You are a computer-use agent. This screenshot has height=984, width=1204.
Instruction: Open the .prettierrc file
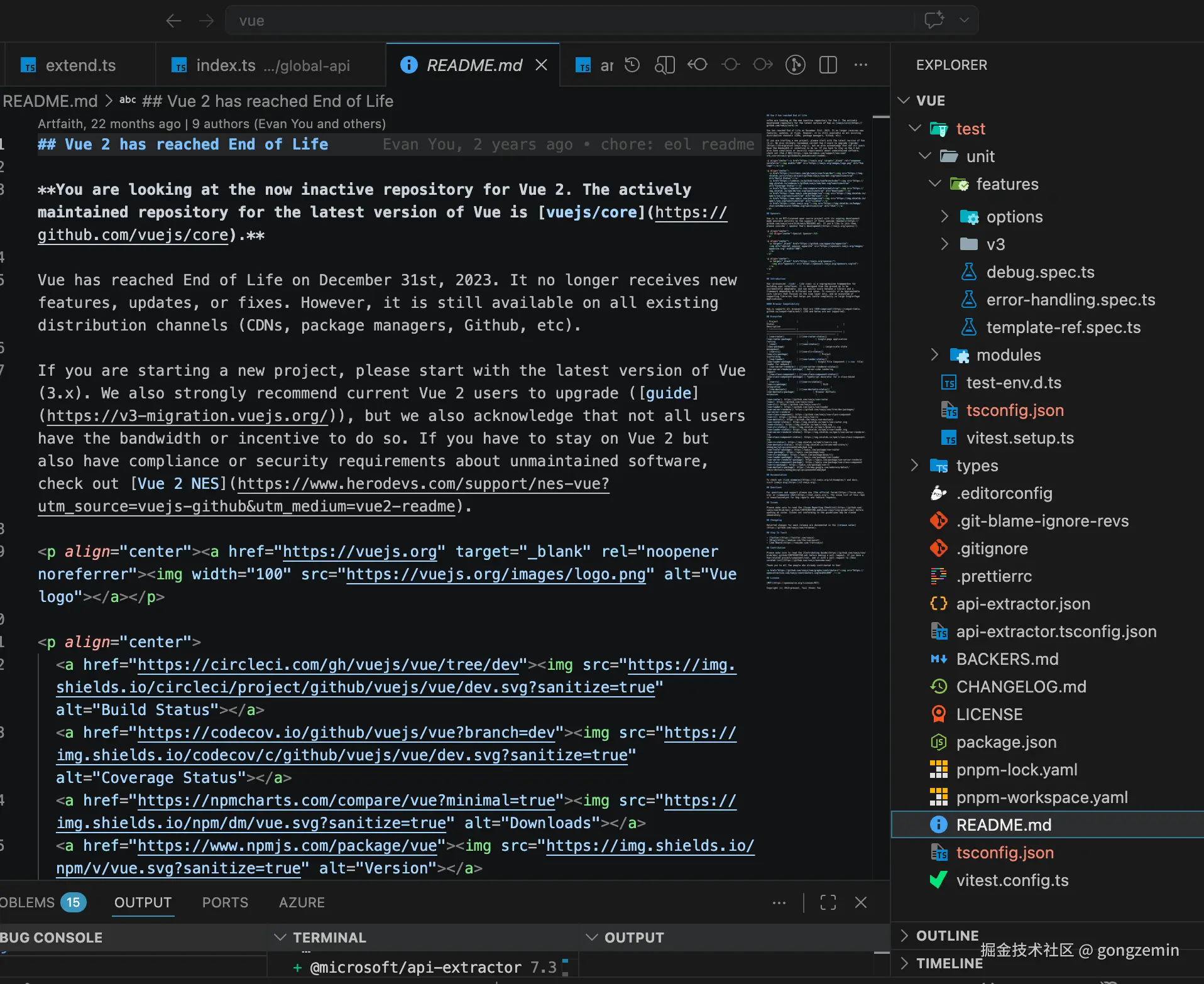[x=994, y=576]
